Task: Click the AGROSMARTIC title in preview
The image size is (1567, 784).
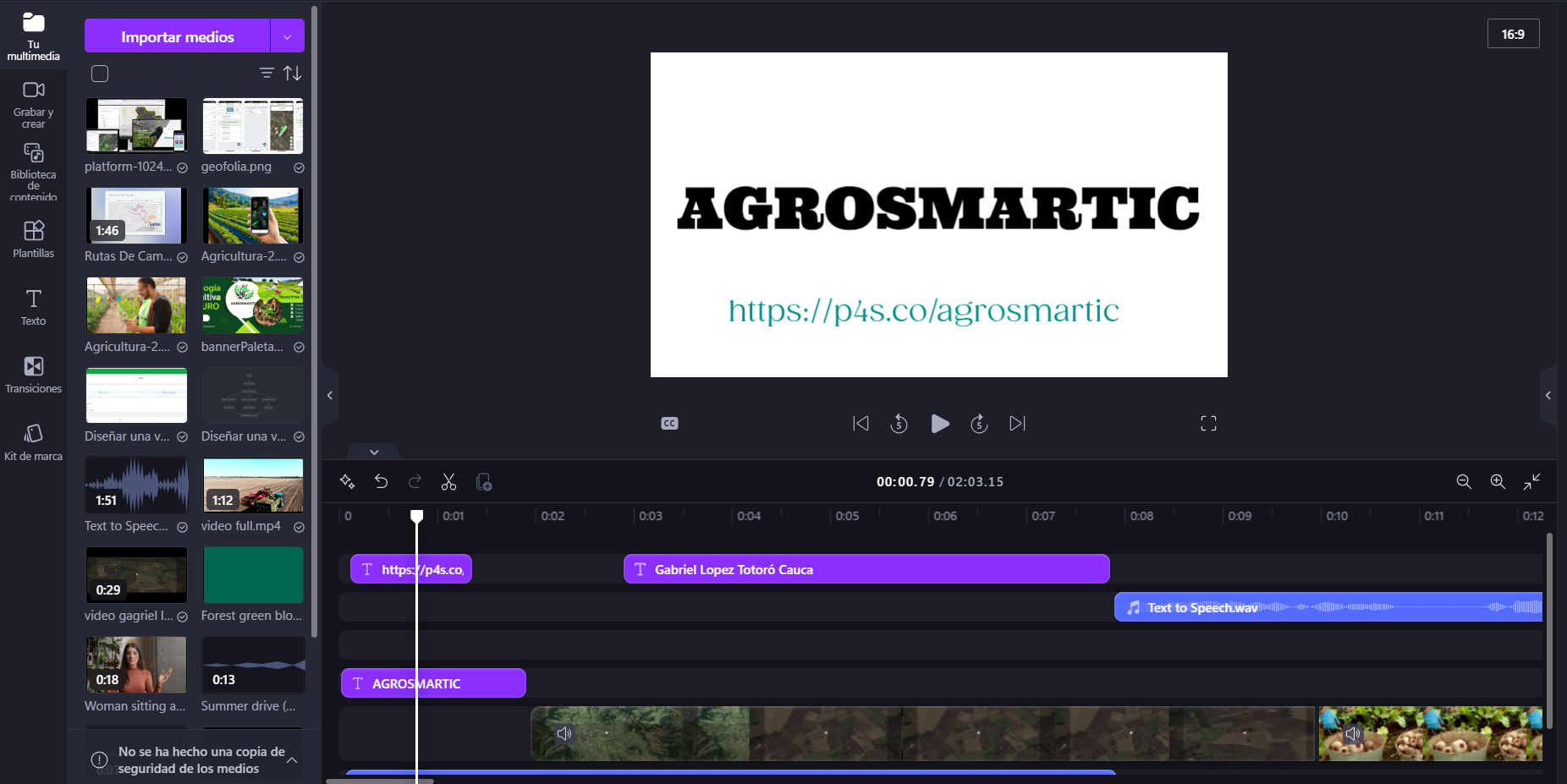Action: [x=938, y=208]
